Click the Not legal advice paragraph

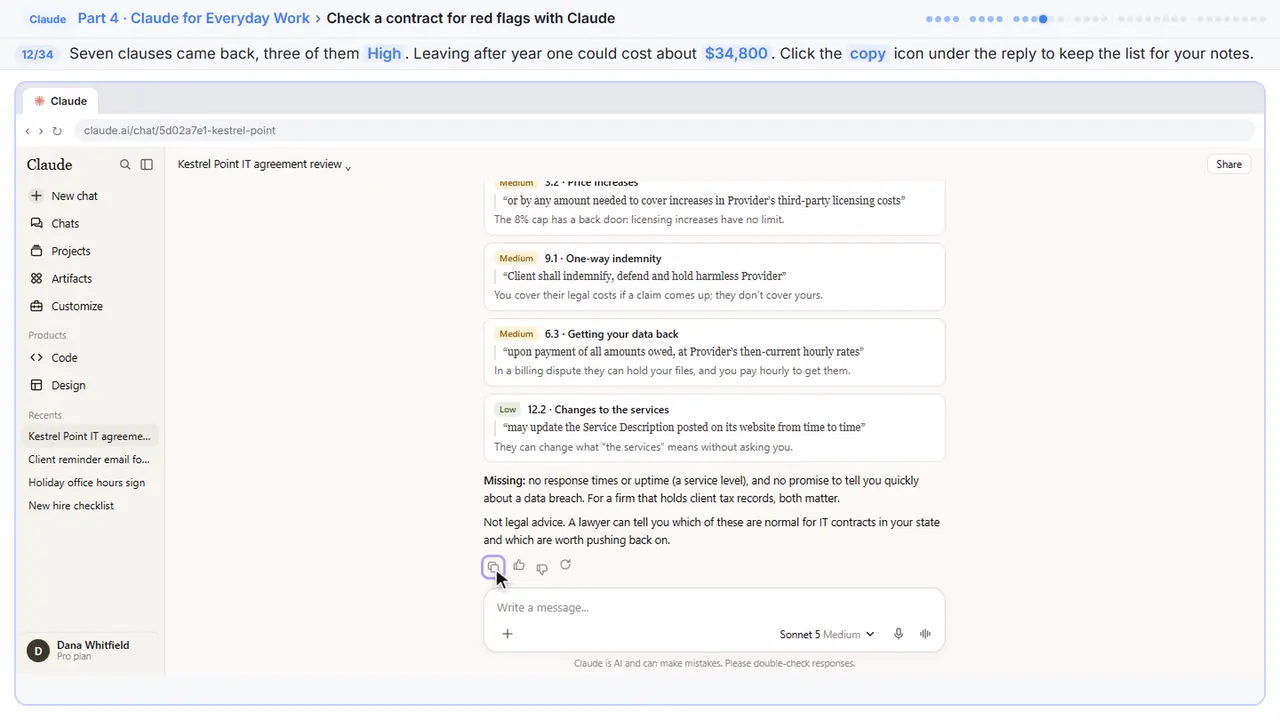point(712,532)
